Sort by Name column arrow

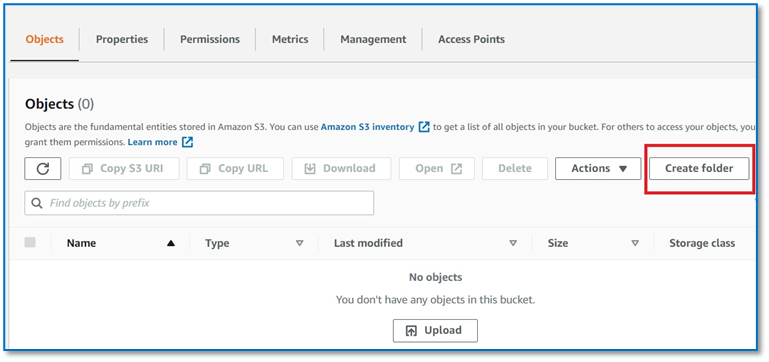click(x=171, y=243)
